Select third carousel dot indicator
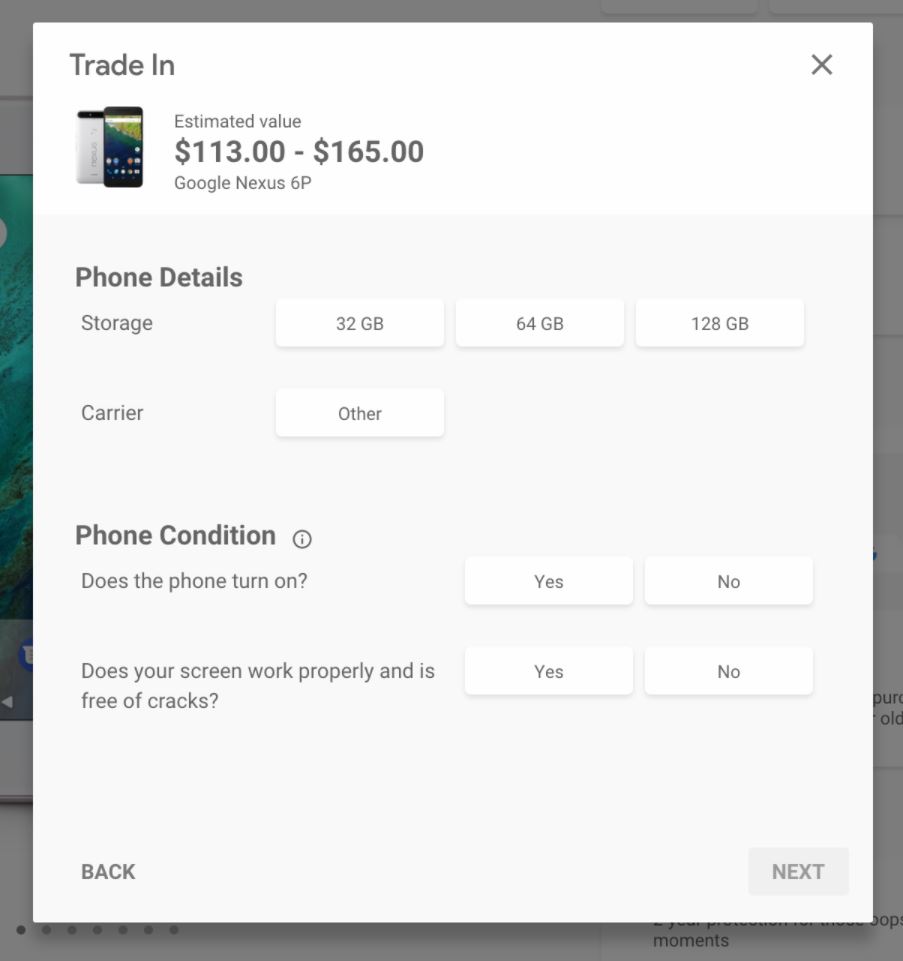903x961 pixels. [72, 930]
